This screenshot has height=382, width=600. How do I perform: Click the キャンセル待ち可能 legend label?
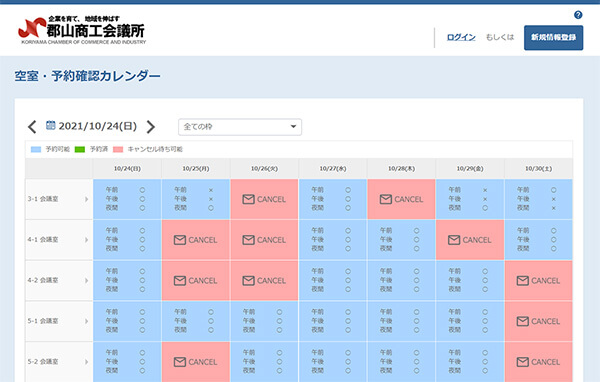(x=155, y=149)
